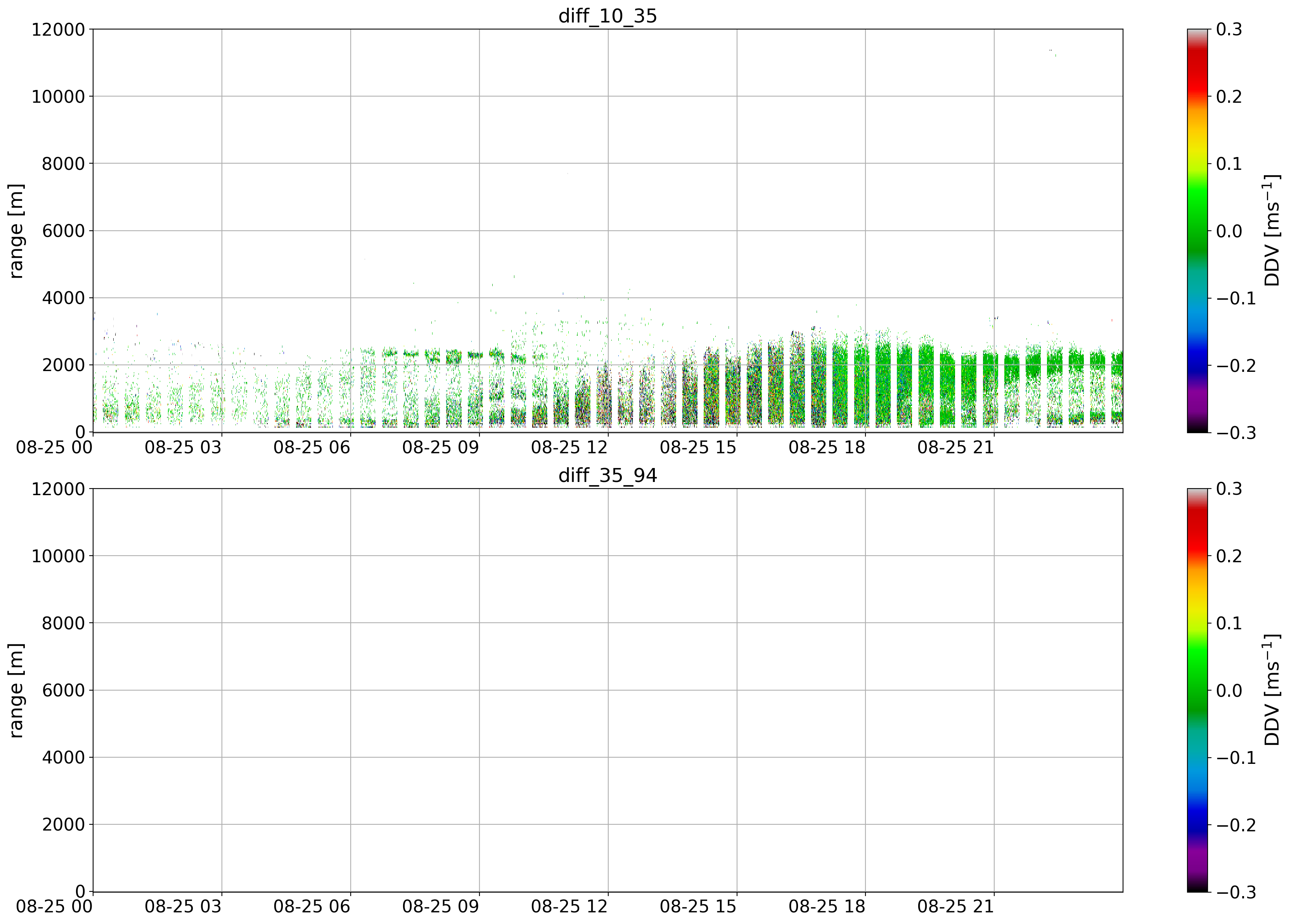1291x924 pixels.
Task: Click the bottom plot's 08-25 18 time label
Action: [x=827, y=907]
